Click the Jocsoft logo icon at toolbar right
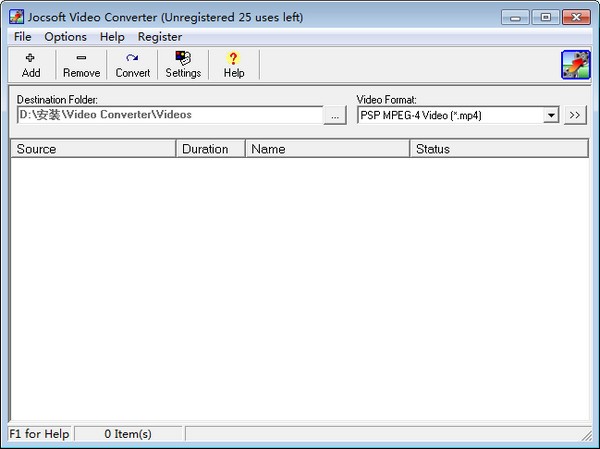 click(575, 64)
